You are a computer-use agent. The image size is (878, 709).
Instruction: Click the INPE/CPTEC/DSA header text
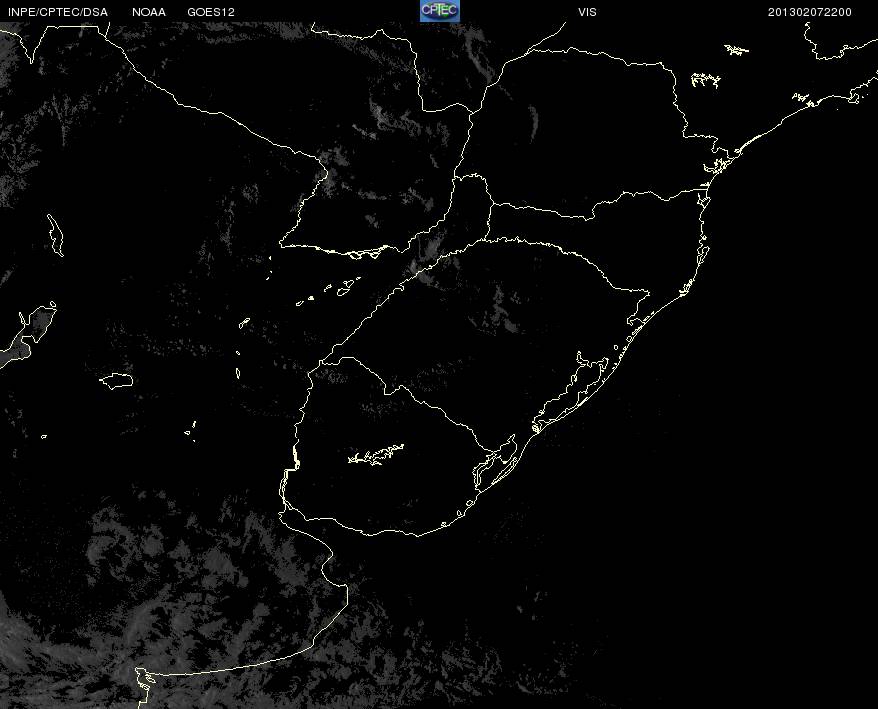57,12
